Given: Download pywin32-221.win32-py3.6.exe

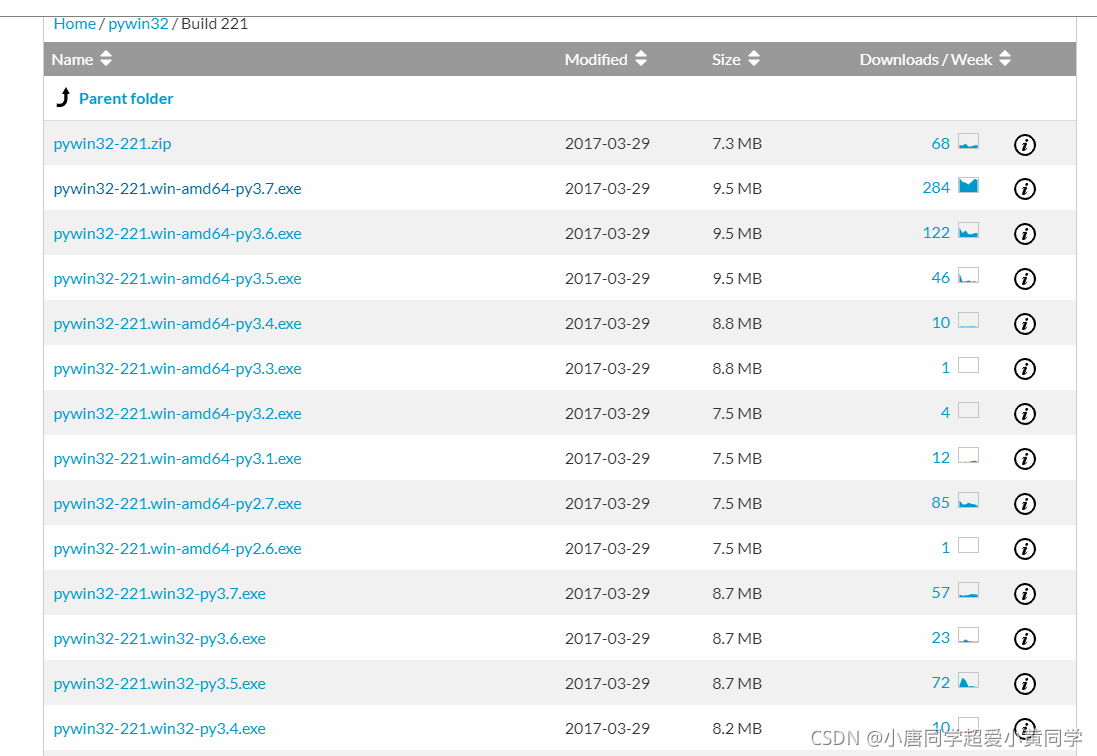Looking at the screenshot, I should (x=160, y=639).
